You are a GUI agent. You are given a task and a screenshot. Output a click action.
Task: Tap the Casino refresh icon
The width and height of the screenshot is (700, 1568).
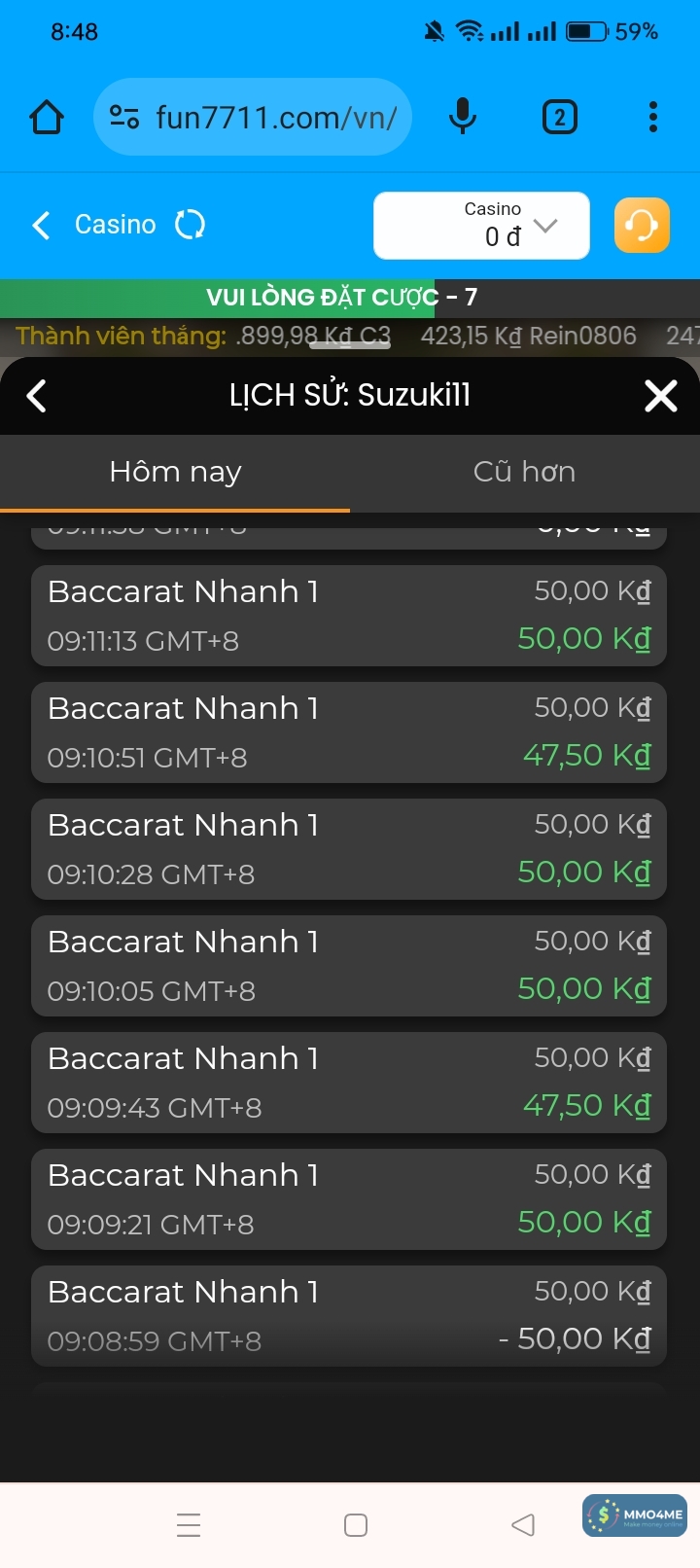[190, 225]
